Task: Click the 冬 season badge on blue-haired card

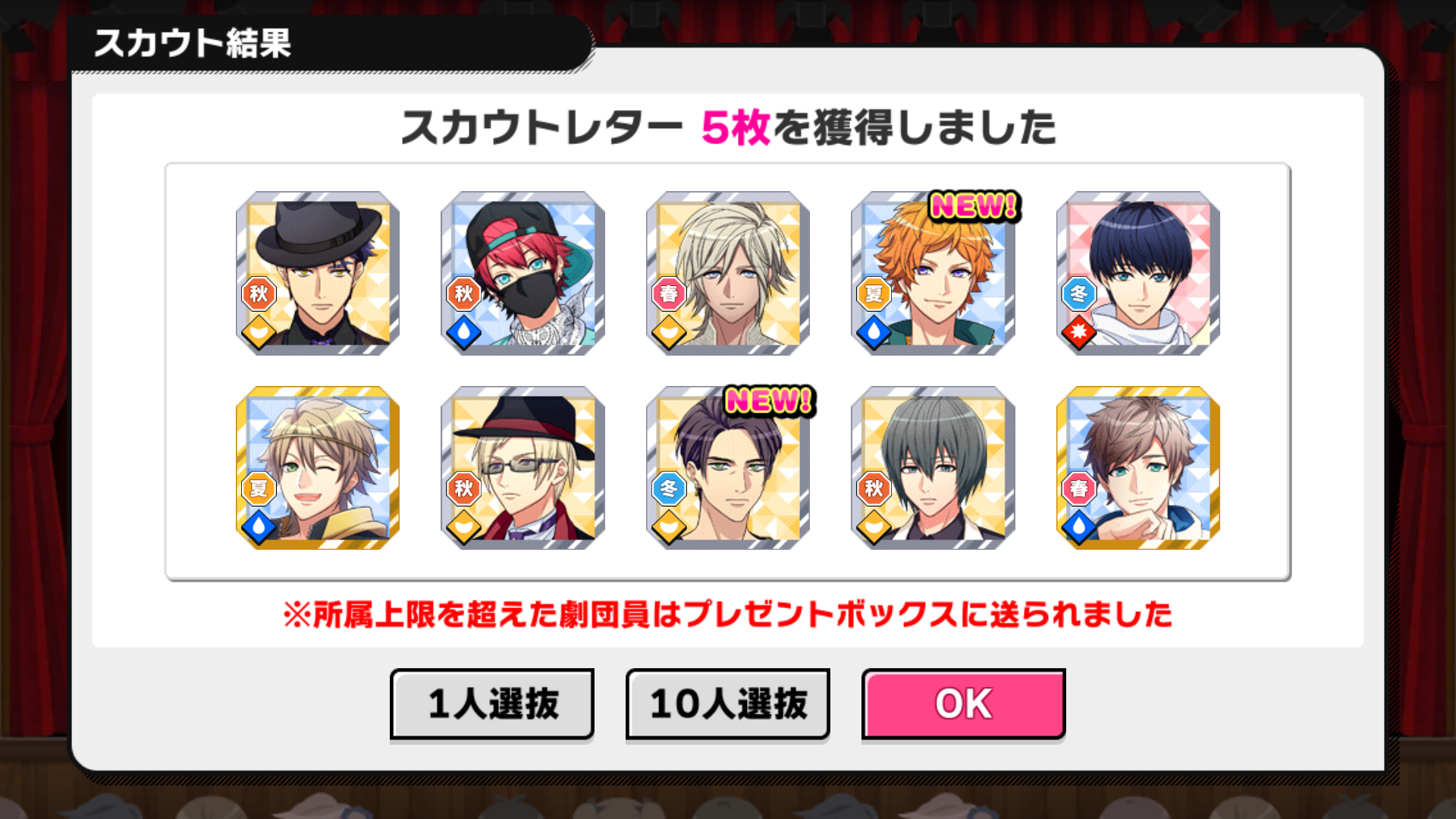Action: 1079,293
